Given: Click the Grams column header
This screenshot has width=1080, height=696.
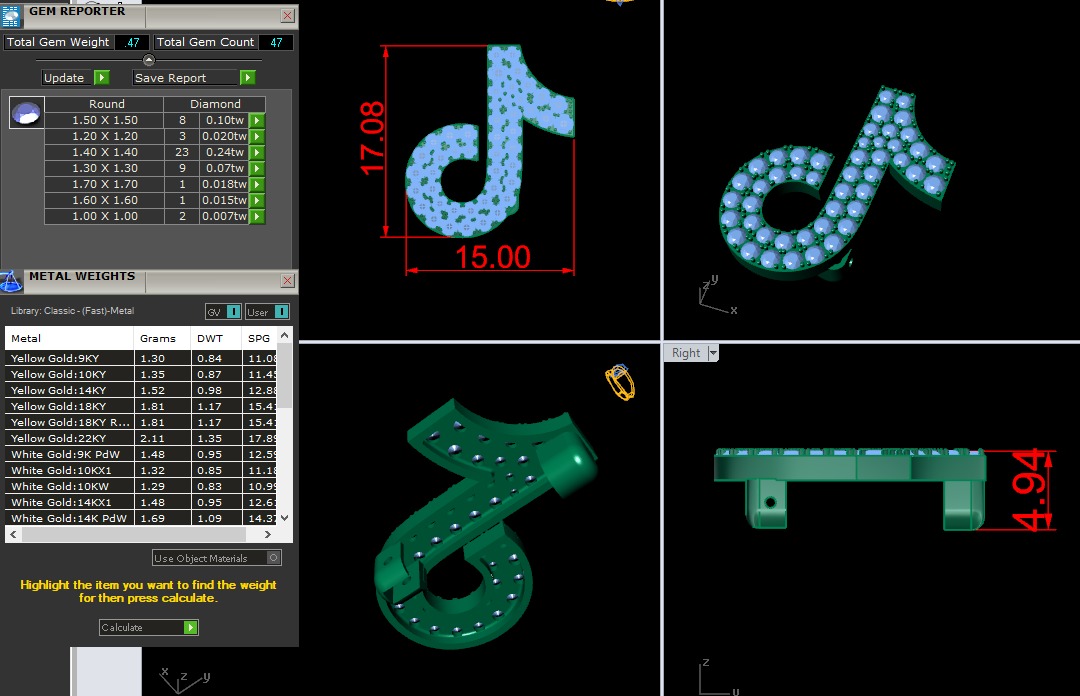Looking at the screenshot, I should (x=162, y=338).
